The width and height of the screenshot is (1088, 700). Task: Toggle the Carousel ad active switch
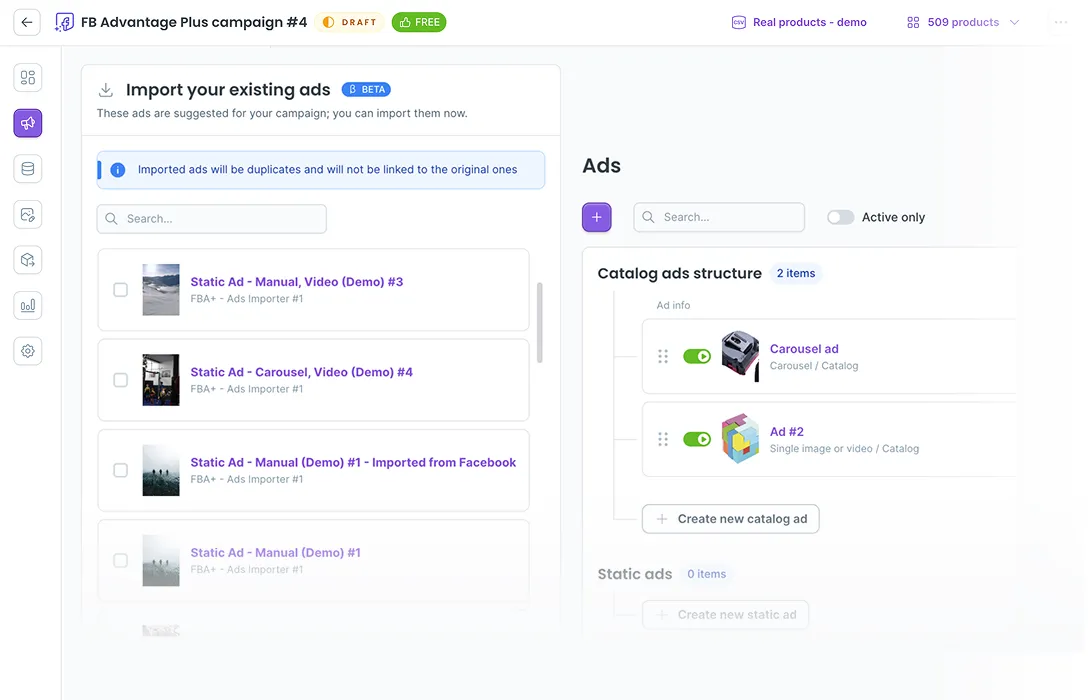click(697, 357)
